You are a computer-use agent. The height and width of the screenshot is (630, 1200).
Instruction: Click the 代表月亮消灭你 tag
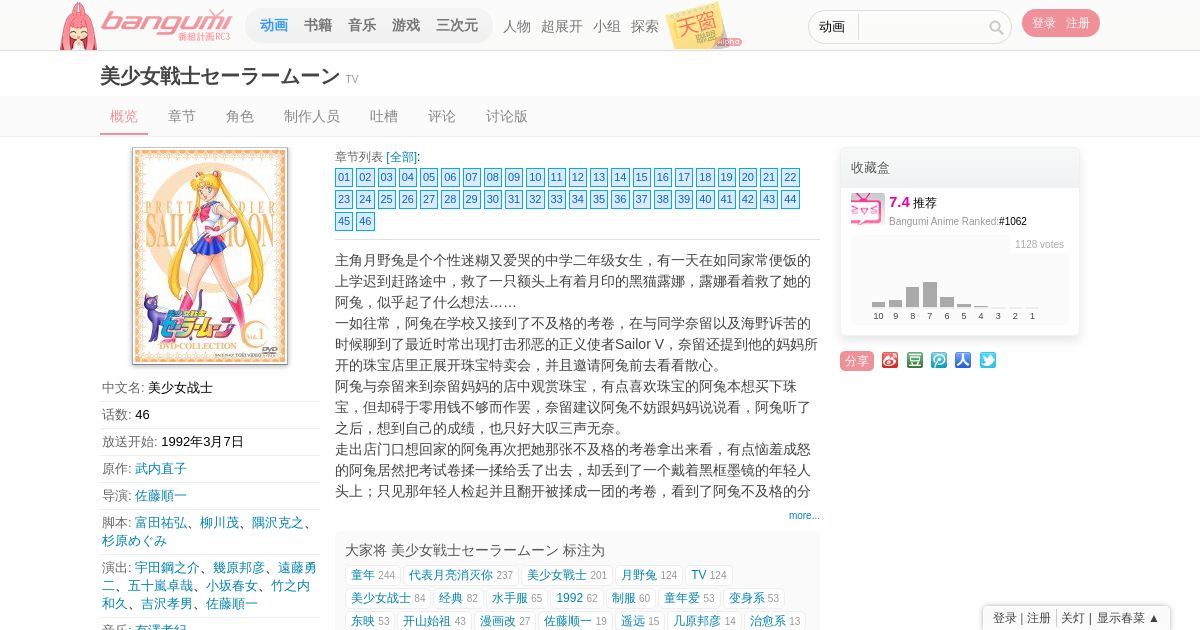click(450, 575)
